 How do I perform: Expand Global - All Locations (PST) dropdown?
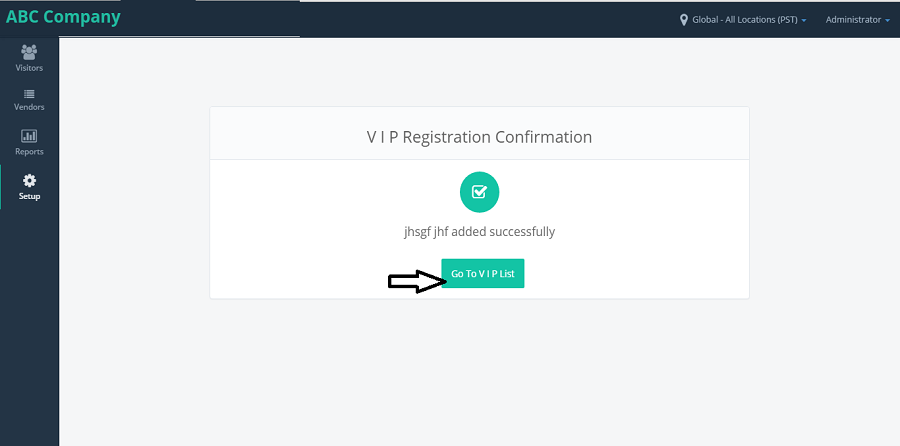(x=744, y=20)
